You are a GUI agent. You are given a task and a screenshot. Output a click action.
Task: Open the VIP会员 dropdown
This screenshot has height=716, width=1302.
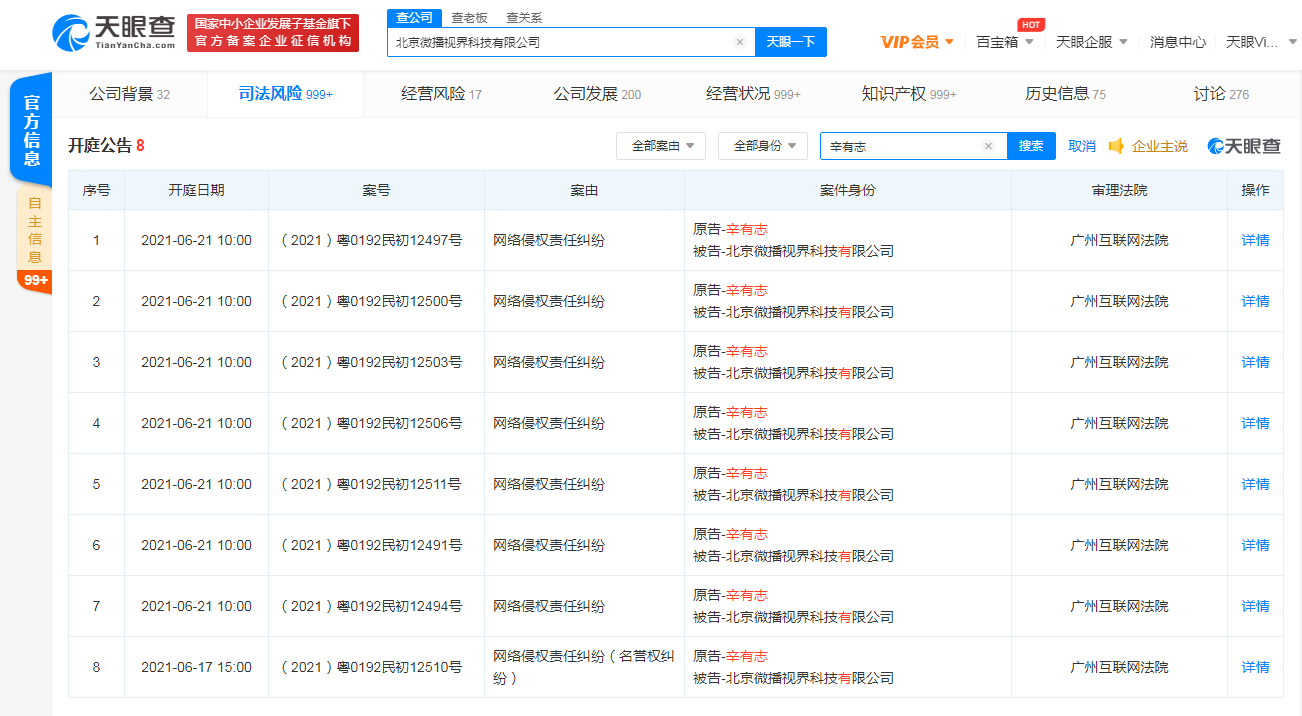(917, 42)
